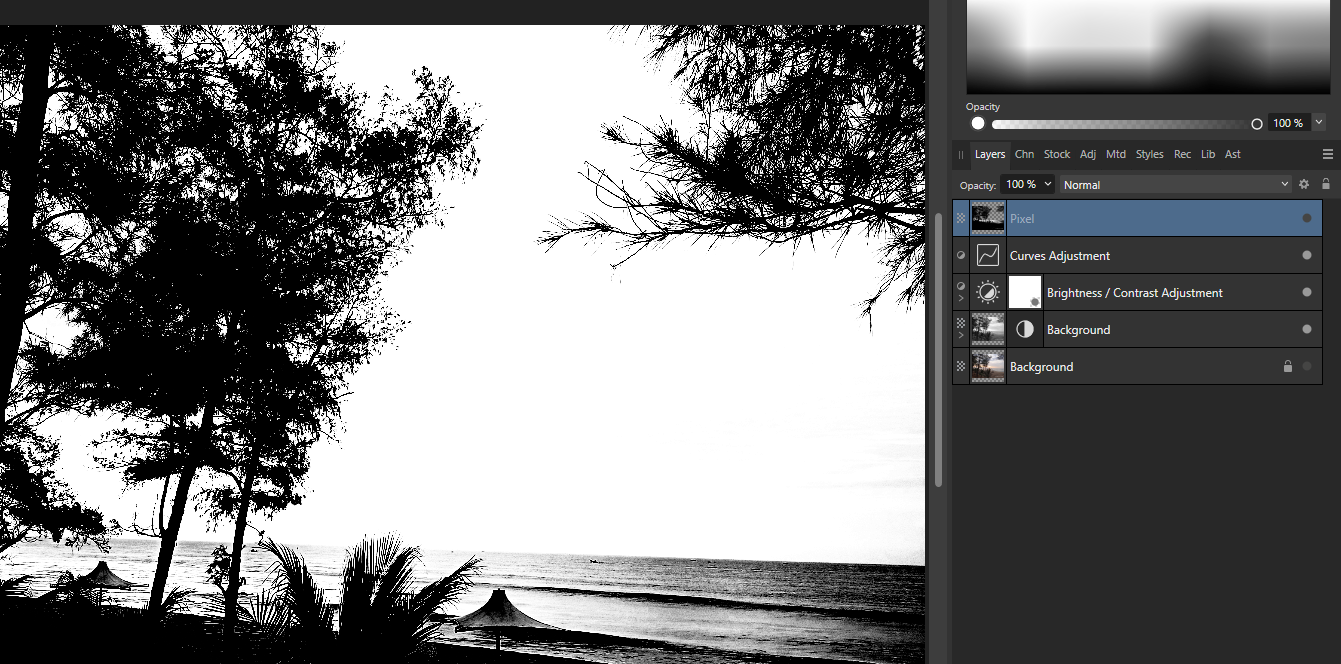
Task: Select the locked Background layer name
Action: point(1041,366)
